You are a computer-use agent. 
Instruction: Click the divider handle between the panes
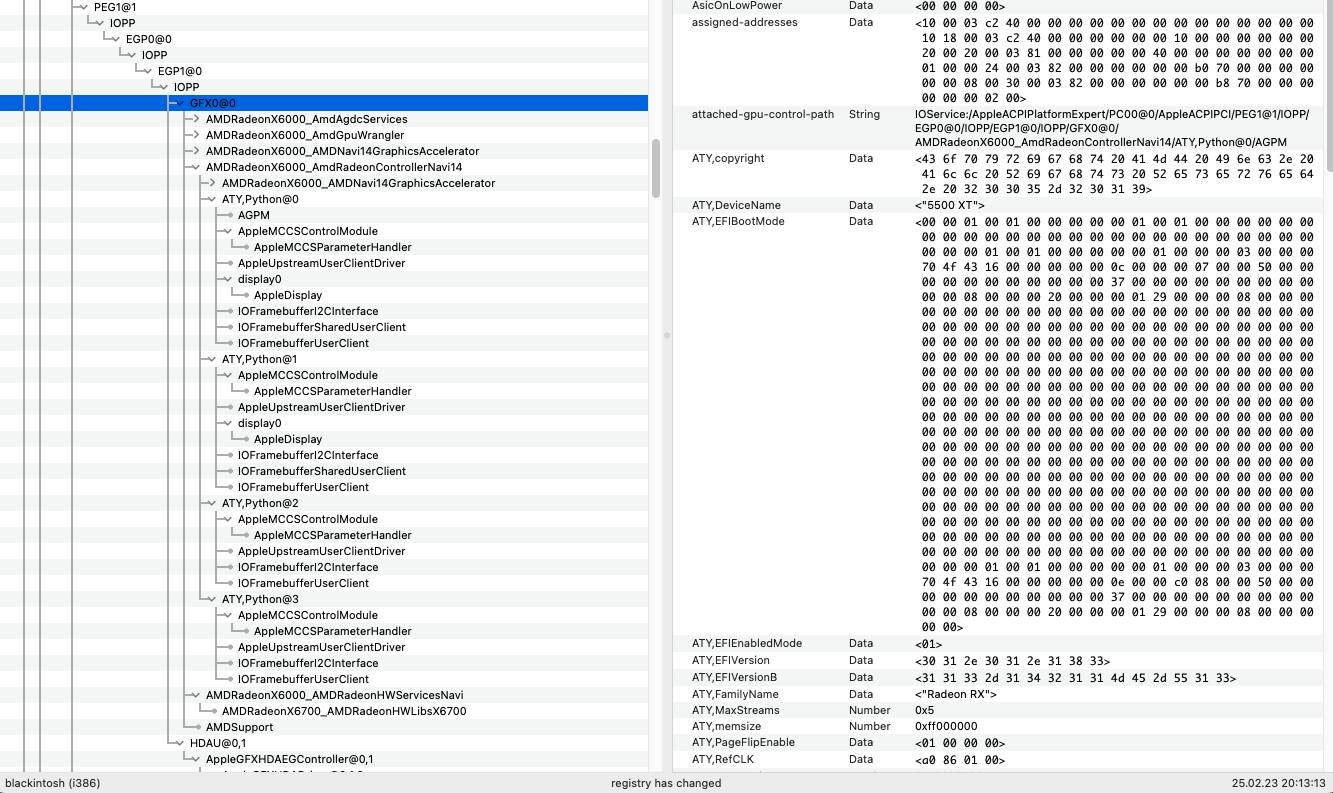(x=666, y=335)
